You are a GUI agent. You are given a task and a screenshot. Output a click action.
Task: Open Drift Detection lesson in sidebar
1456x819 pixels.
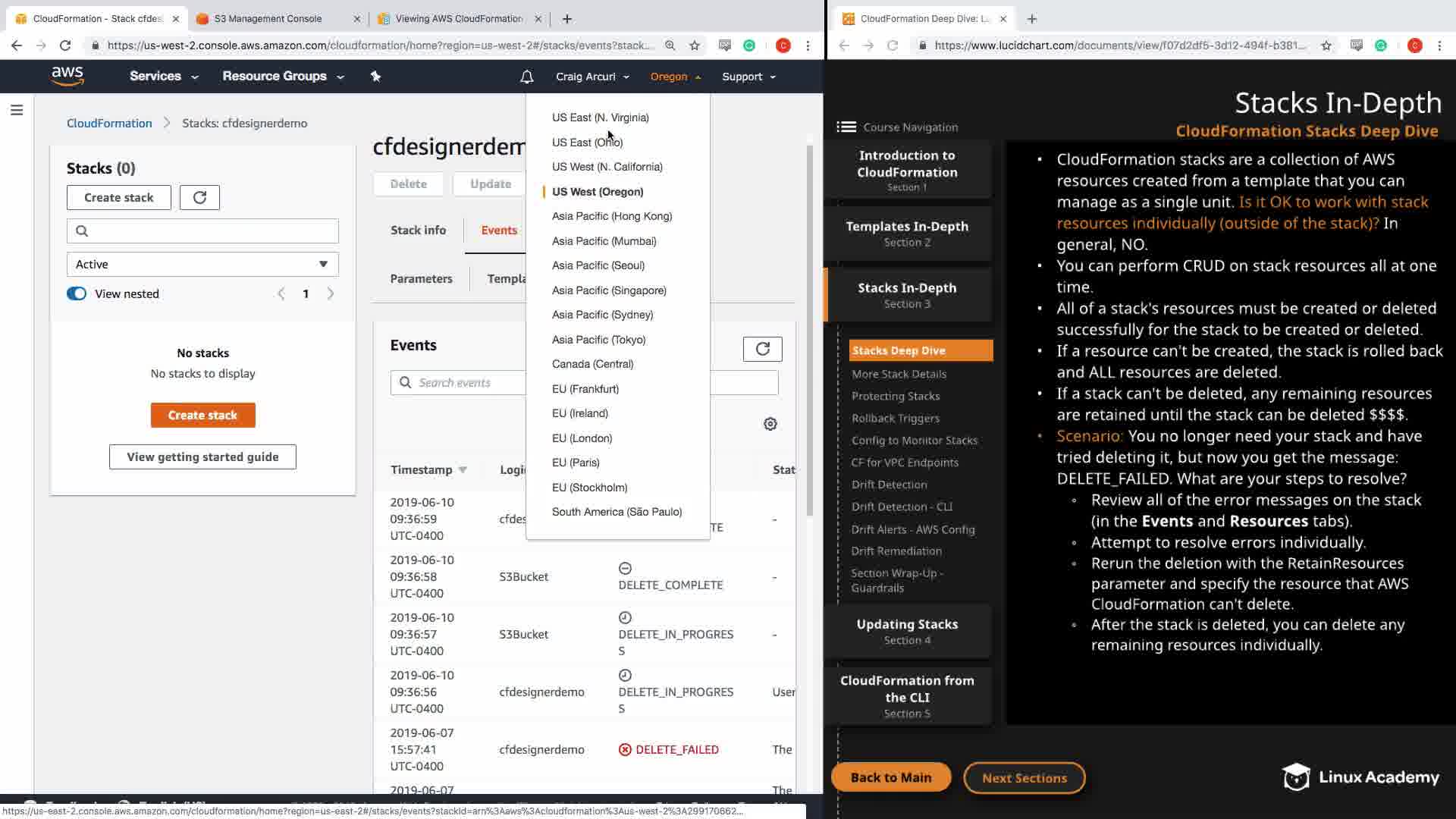889,485
